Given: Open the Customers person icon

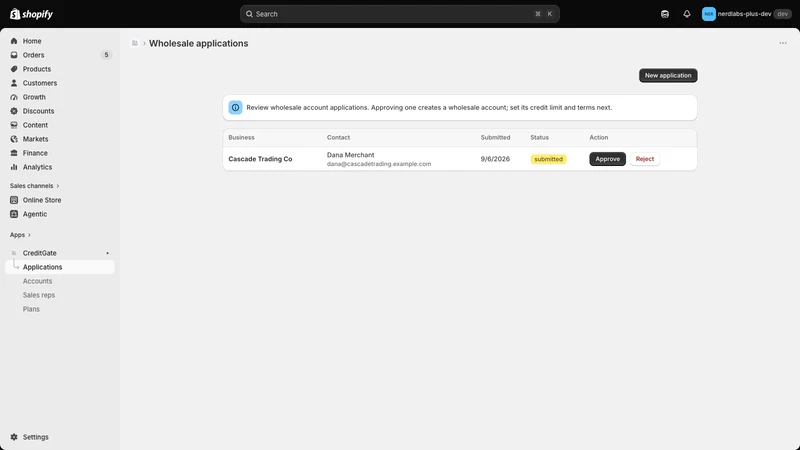Looking at the screenshot, I should [x=14, y=83].
